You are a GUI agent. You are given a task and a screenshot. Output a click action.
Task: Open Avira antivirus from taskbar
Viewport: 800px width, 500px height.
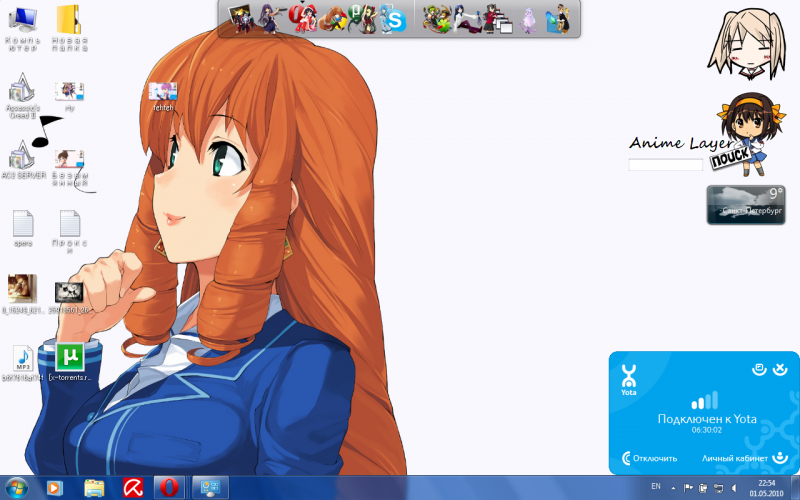133,488
